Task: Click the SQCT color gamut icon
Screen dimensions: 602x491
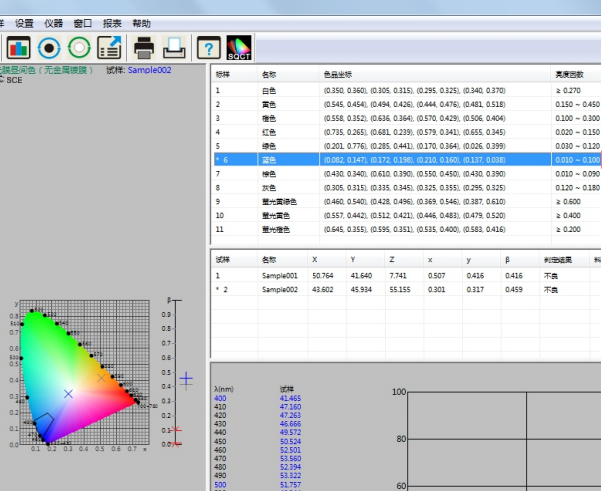Action: 240,47
